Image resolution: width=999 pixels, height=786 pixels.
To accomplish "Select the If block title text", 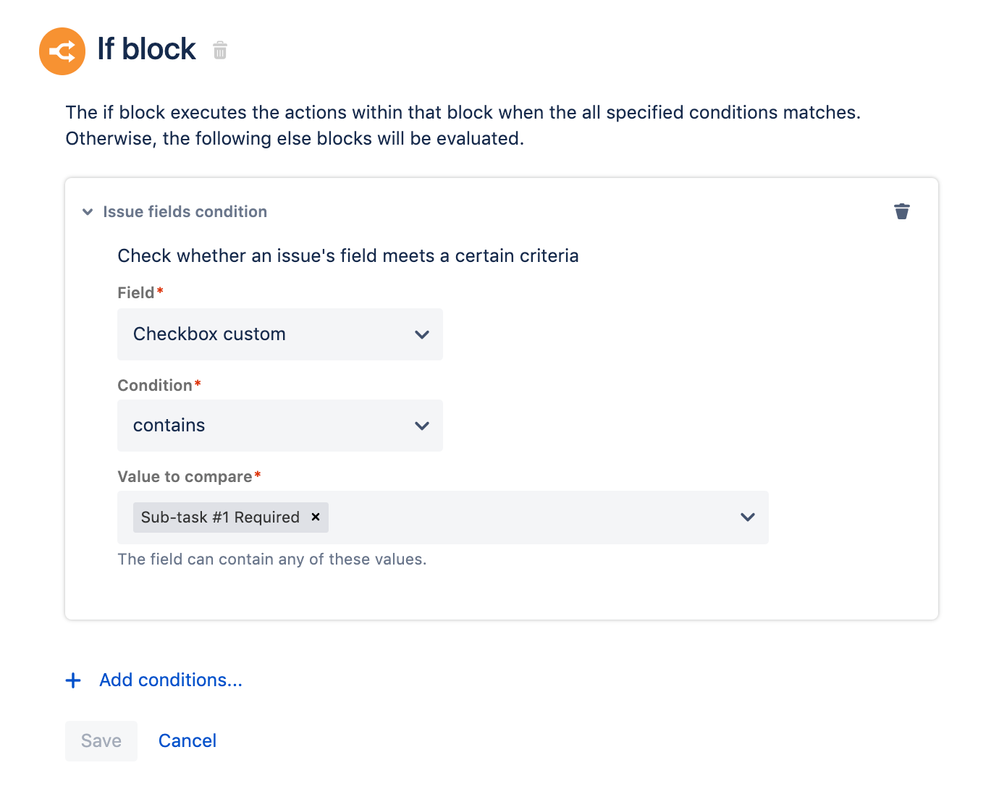I will 146,50.
